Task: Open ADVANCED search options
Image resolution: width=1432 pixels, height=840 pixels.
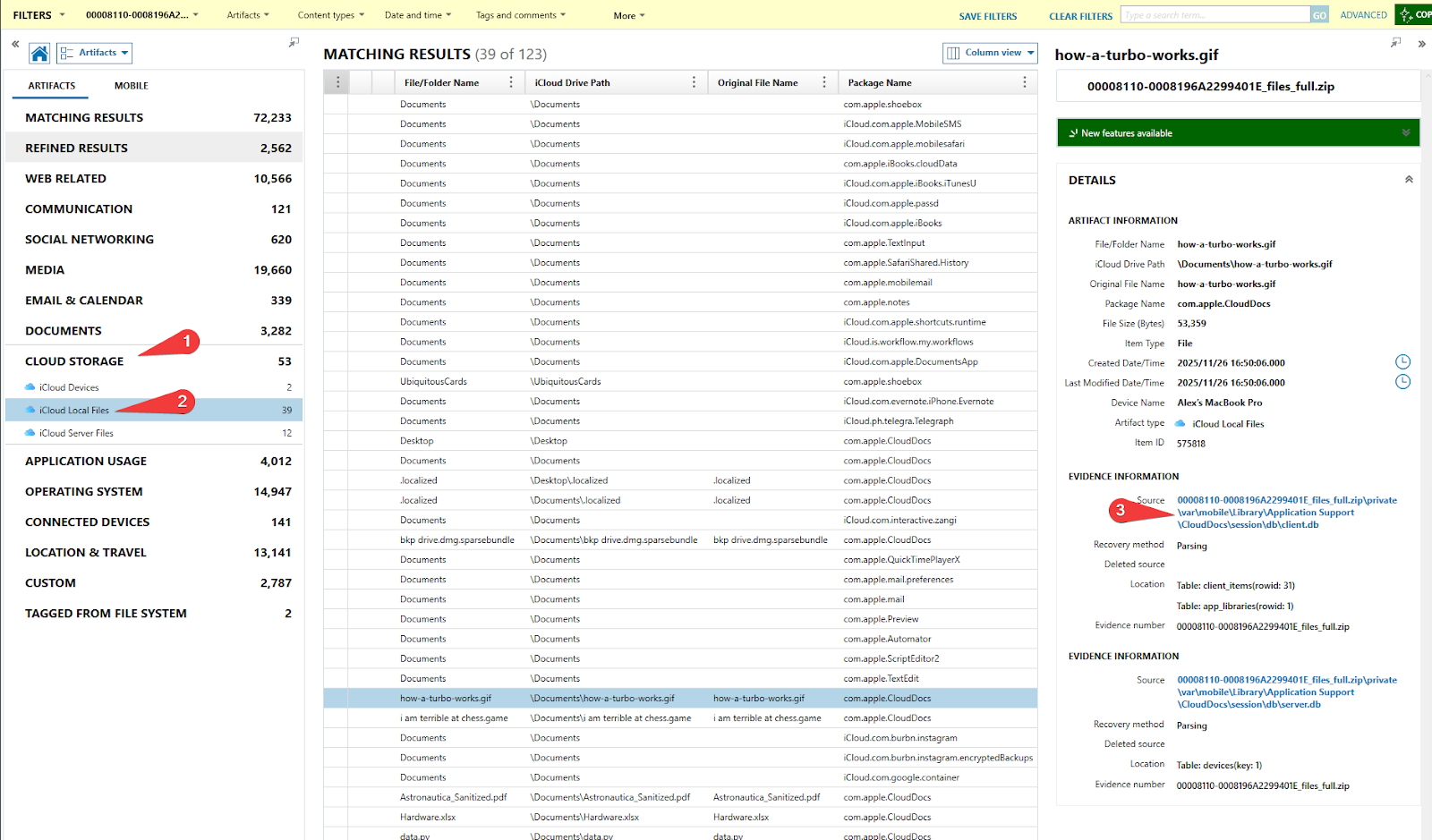Action: (x=1363, y=15)
